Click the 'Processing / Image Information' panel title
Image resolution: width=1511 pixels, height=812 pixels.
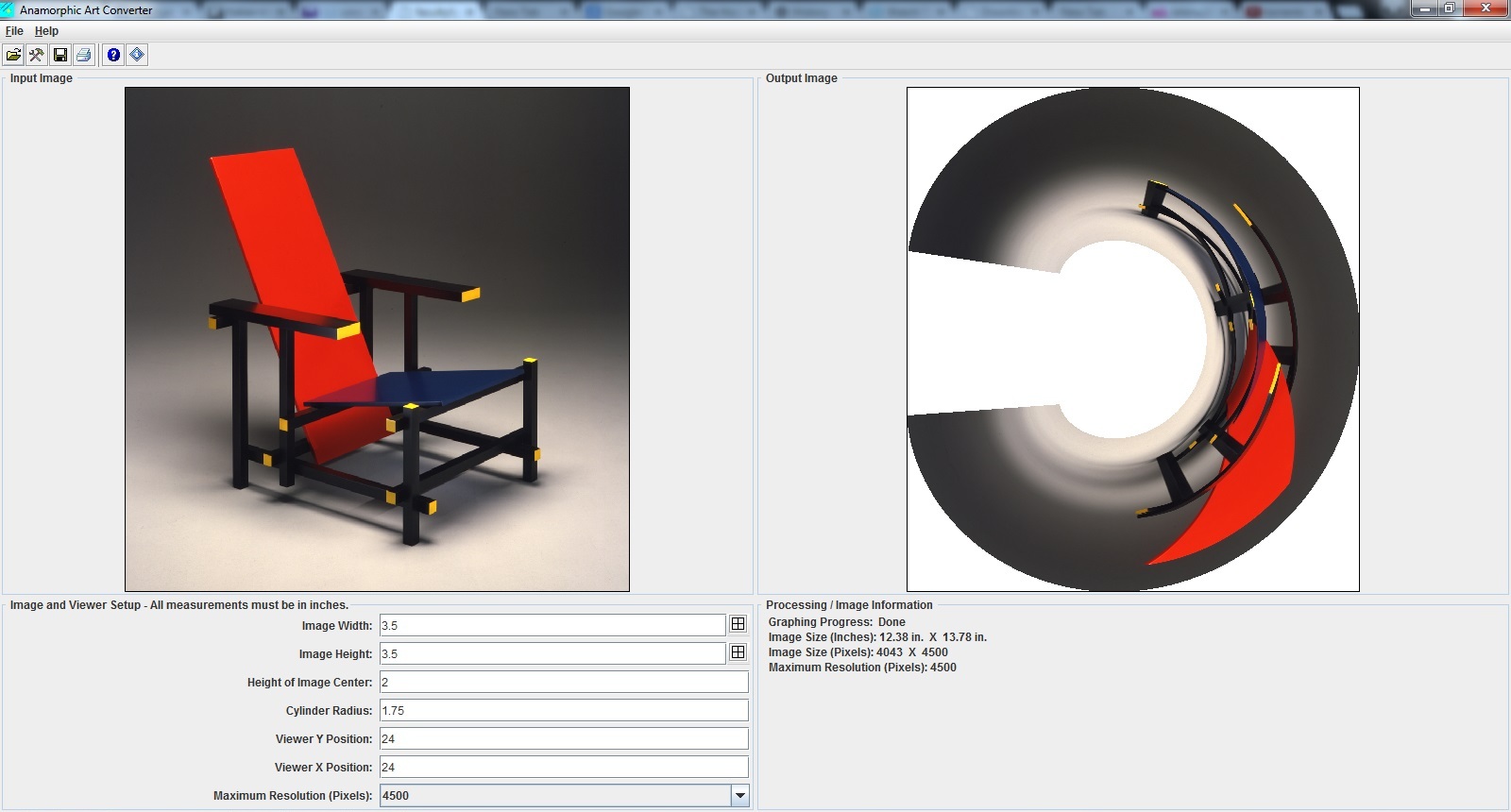click(x=849, y=605)
